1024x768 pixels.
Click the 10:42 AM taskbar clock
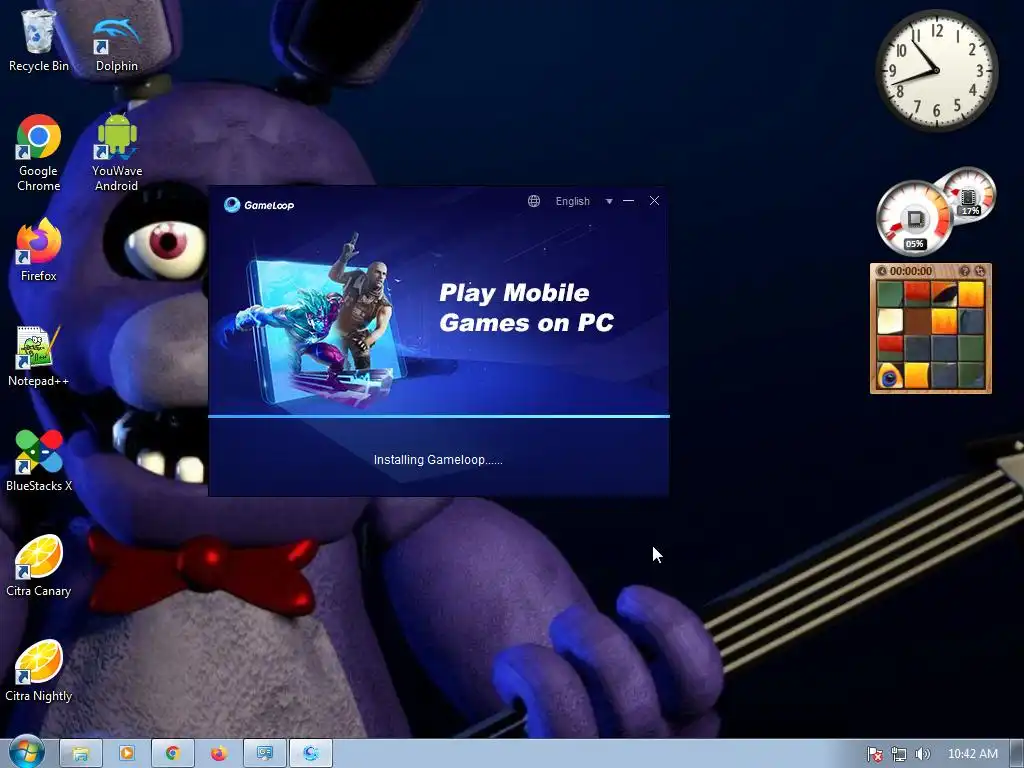[x=972, y=754]
